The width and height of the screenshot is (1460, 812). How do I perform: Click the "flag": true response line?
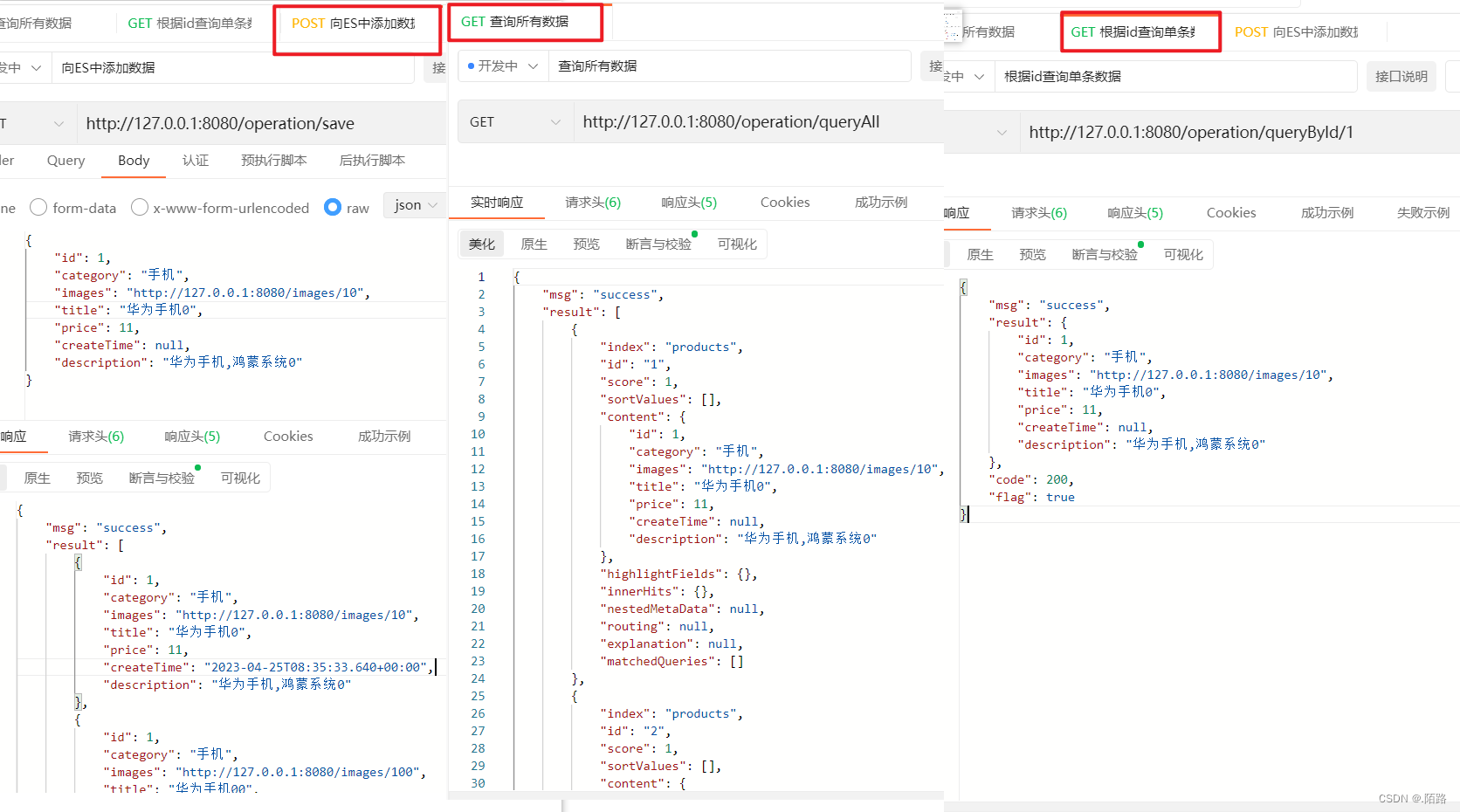click(1031, 498)
